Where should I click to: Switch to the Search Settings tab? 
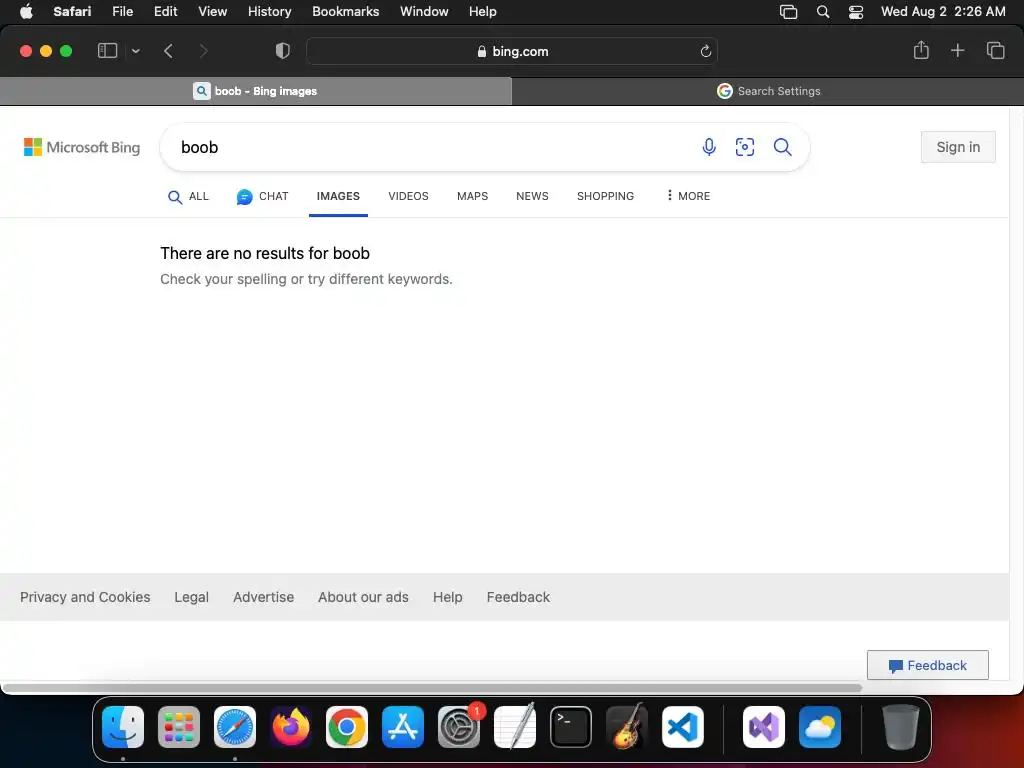click(768, 91)
